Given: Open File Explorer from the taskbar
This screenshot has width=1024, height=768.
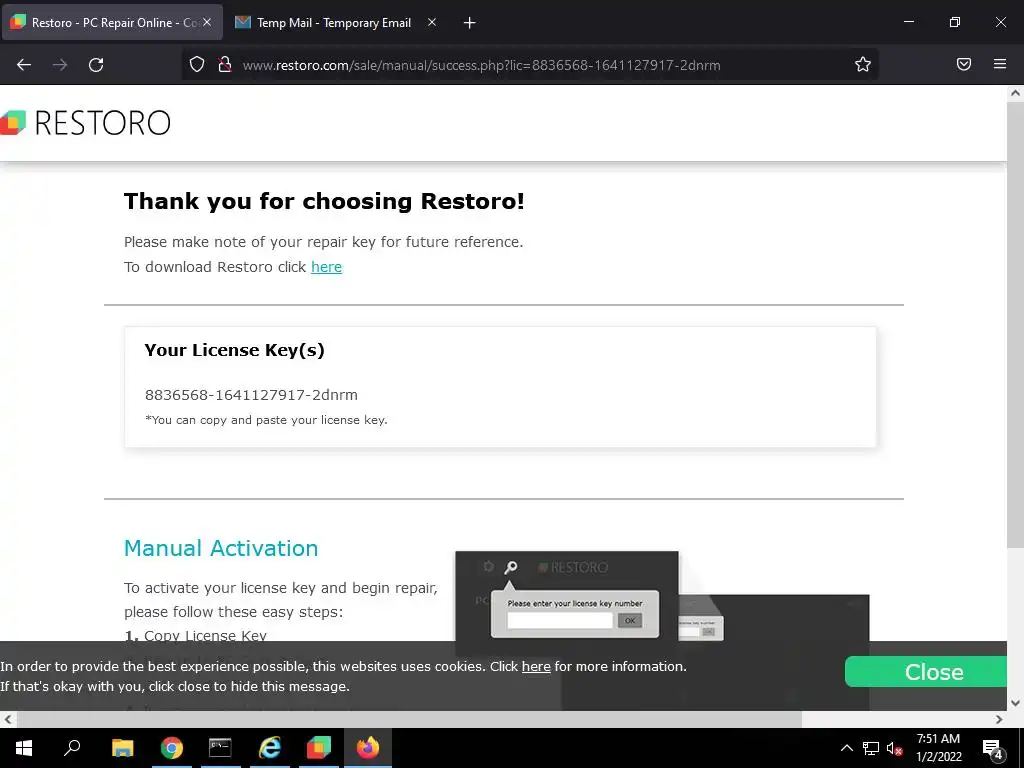Looking at the screenshot, I should click(122, 748).
